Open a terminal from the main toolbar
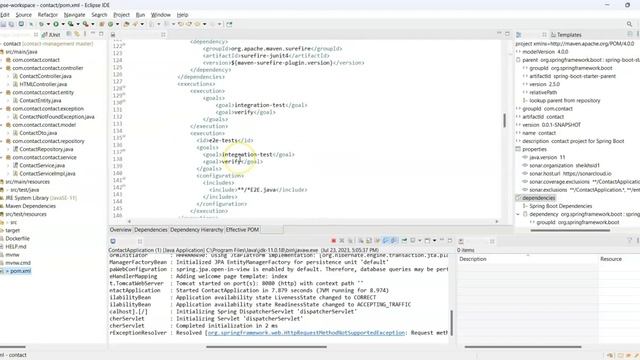This screenshot has width=640, height=360. (x=21, y=24)
